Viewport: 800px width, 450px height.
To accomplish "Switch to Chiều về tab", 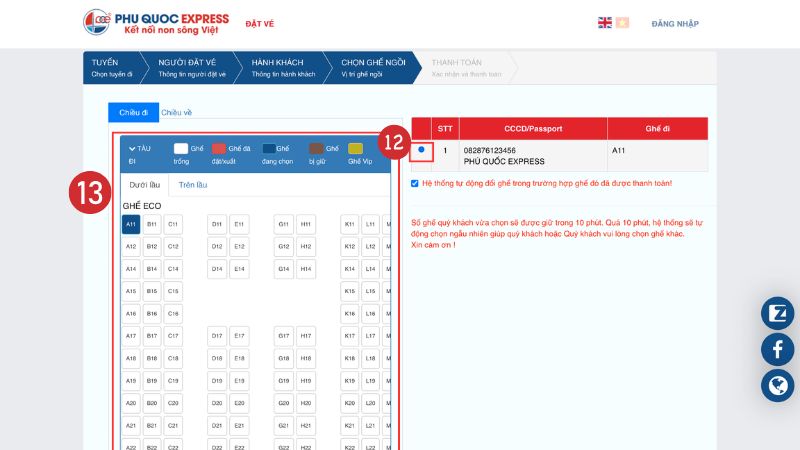I will click(177, 112).
